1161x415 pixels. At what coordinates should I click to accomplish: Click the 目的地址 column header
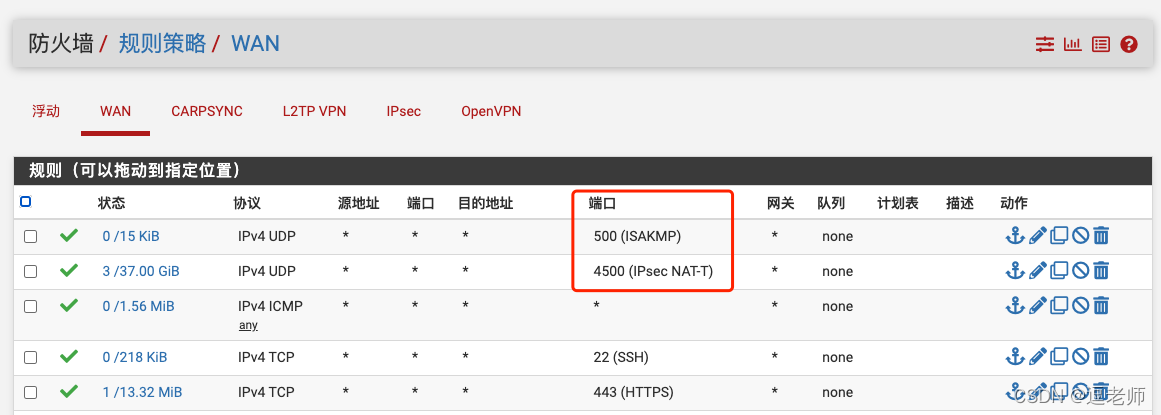(486, 203)
